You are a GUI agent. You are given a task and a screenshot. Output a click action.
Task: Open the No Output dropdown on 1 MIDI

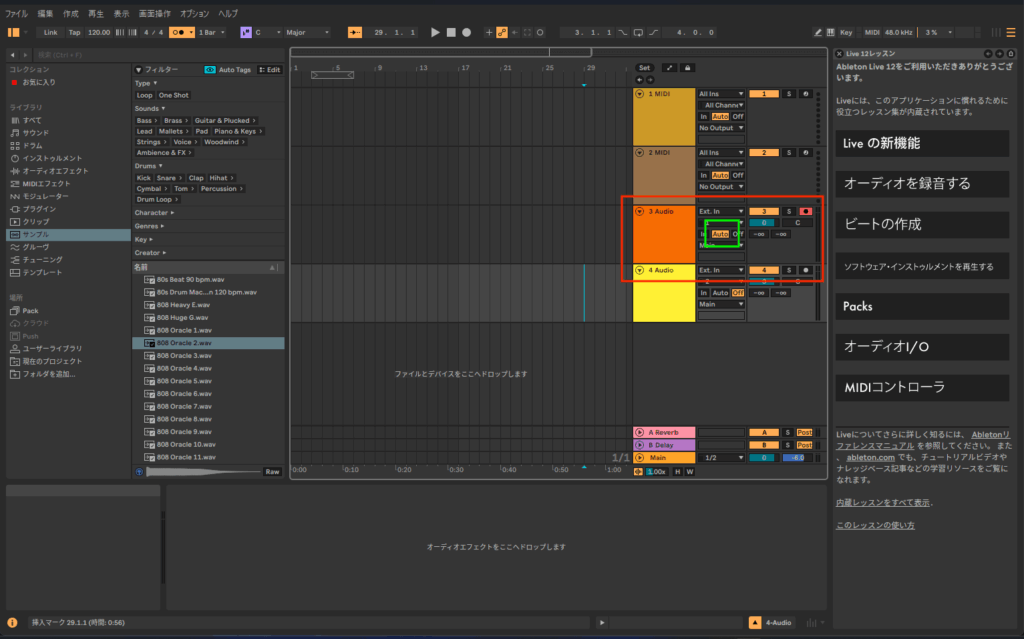coord(721,128)
